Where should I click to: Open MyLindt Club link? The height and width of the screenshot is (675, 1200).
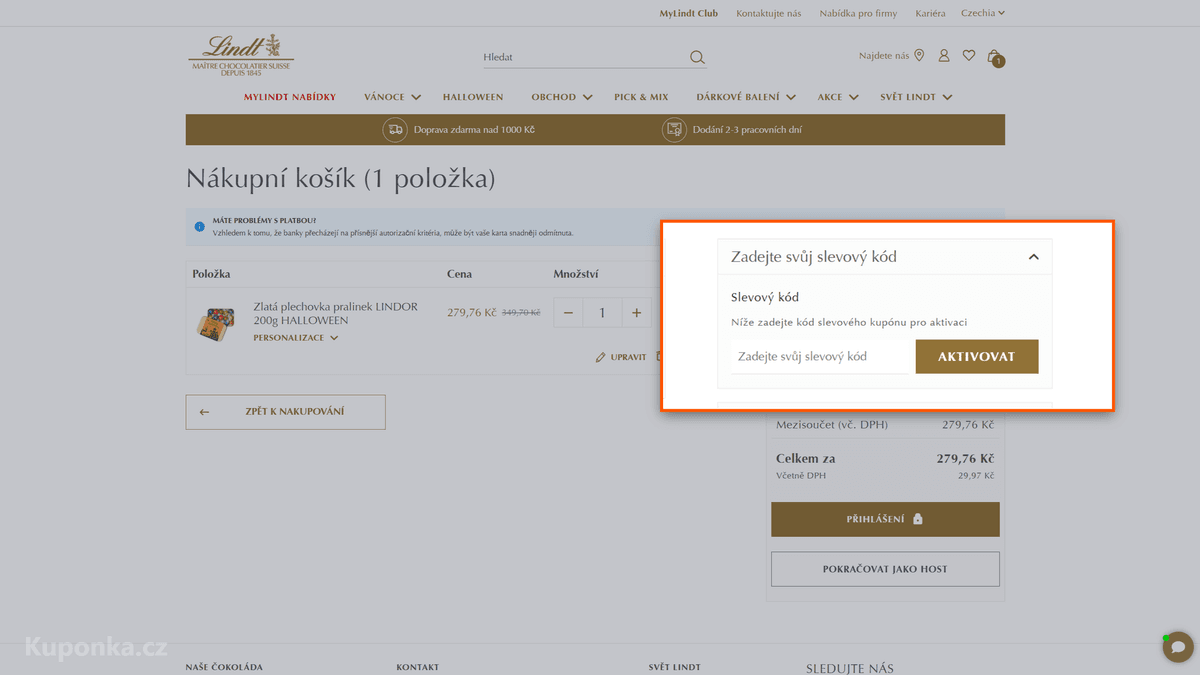click(x=689, y=13)
